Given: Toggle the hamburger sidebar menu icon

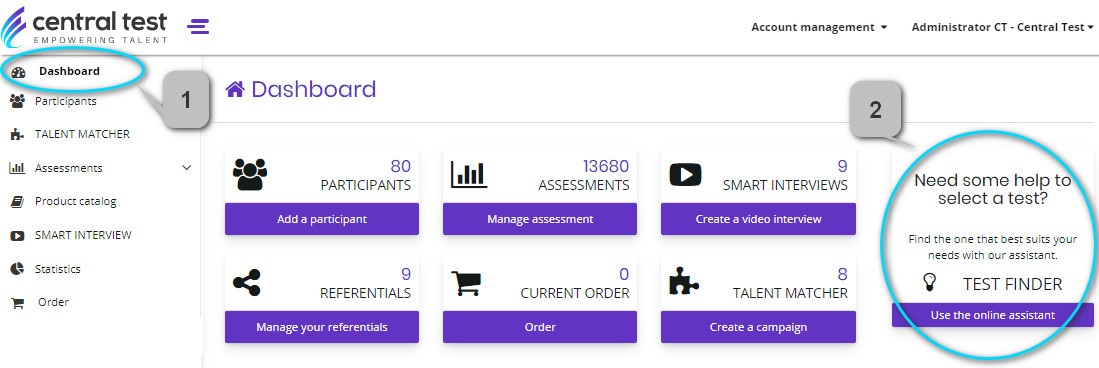Looking at the screenshot, I should point(198,27).
